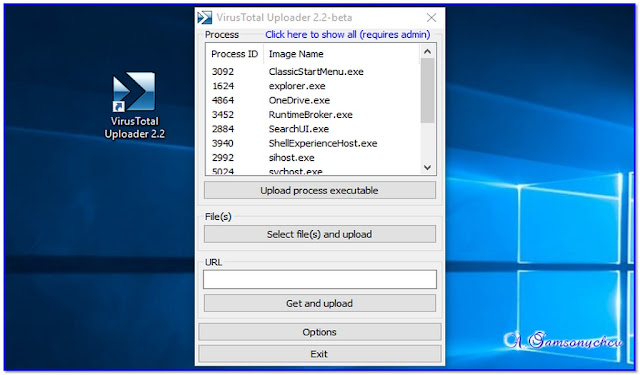The height and width of the screenshot is (375, 640).
Task: Close the VirusTotal Uploader window
Action: [431, 18]
